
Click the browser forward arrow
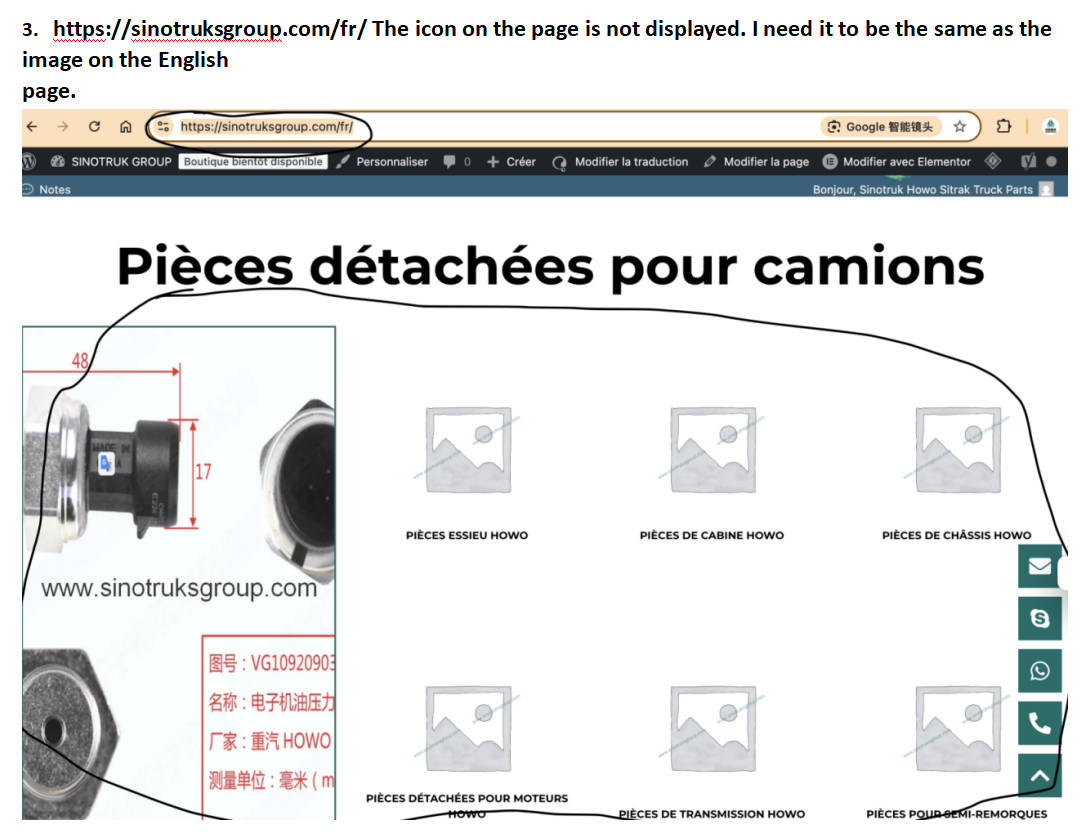[x=63, y=127]
